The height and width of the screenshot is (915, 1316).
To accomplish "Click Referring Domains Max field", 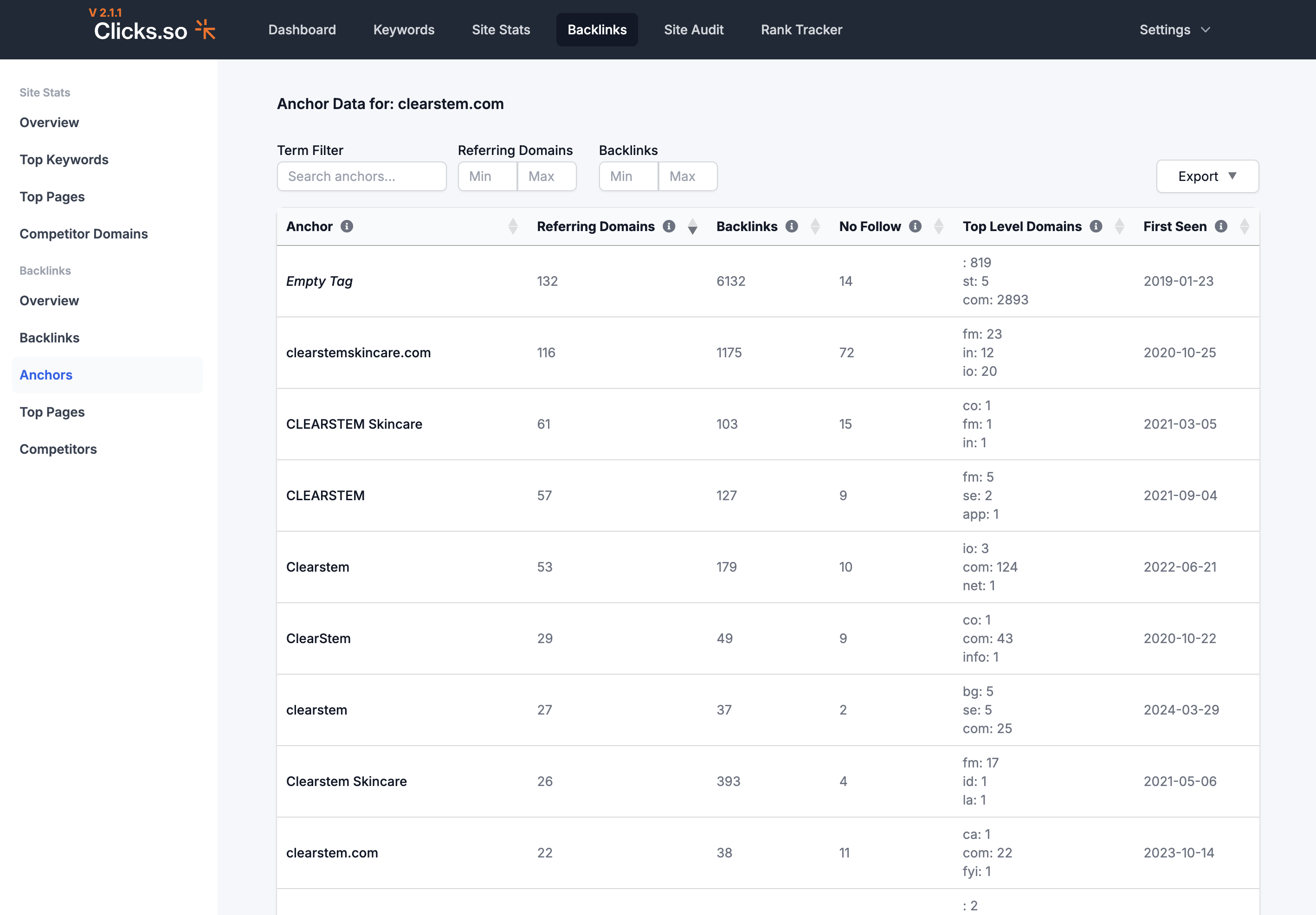I will pyautogui.click(x=547, y=176).
